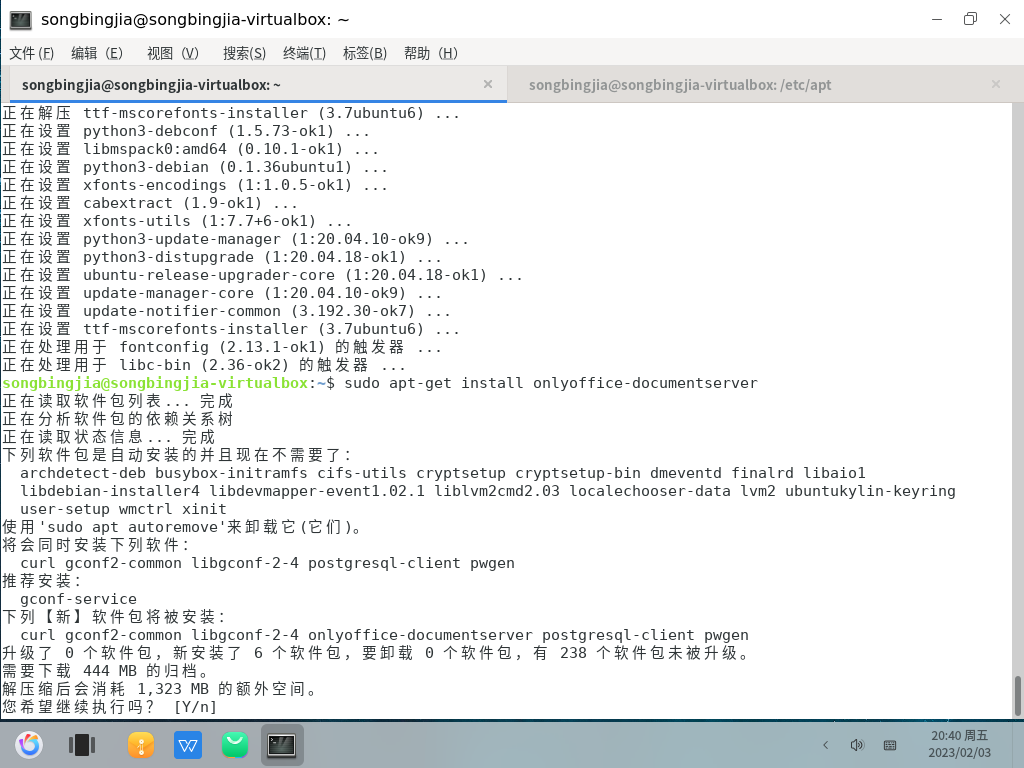1024x768 pixels.
Task: Click the sudo apt-get install onlyoffice-documentserver command
Action: [551, 383]
